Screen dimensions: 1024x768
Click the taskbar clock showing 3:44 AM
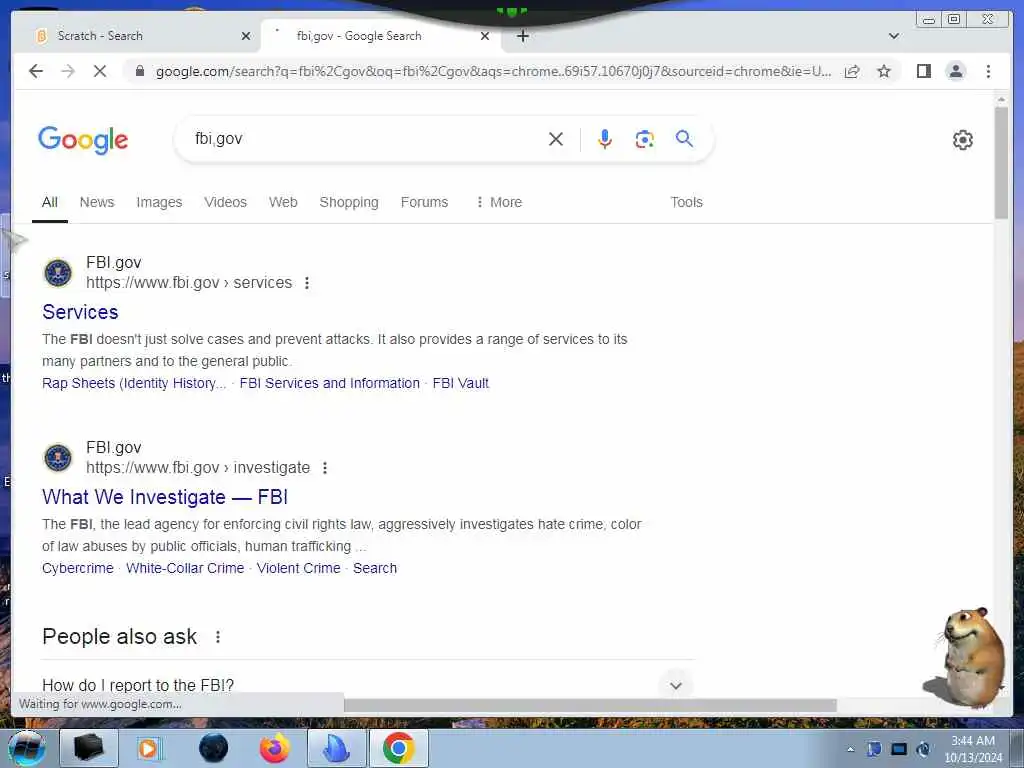973,749
